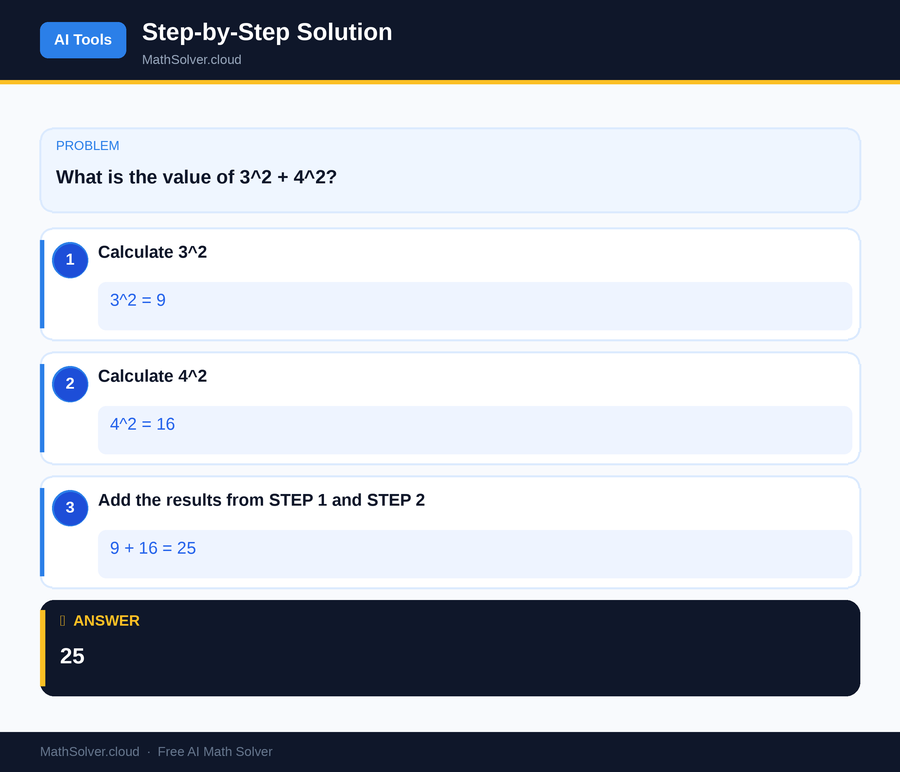Click the Step-by-Step Solution header title
Image resolution: width=900 pixels, height=772 pixels.
267,32
